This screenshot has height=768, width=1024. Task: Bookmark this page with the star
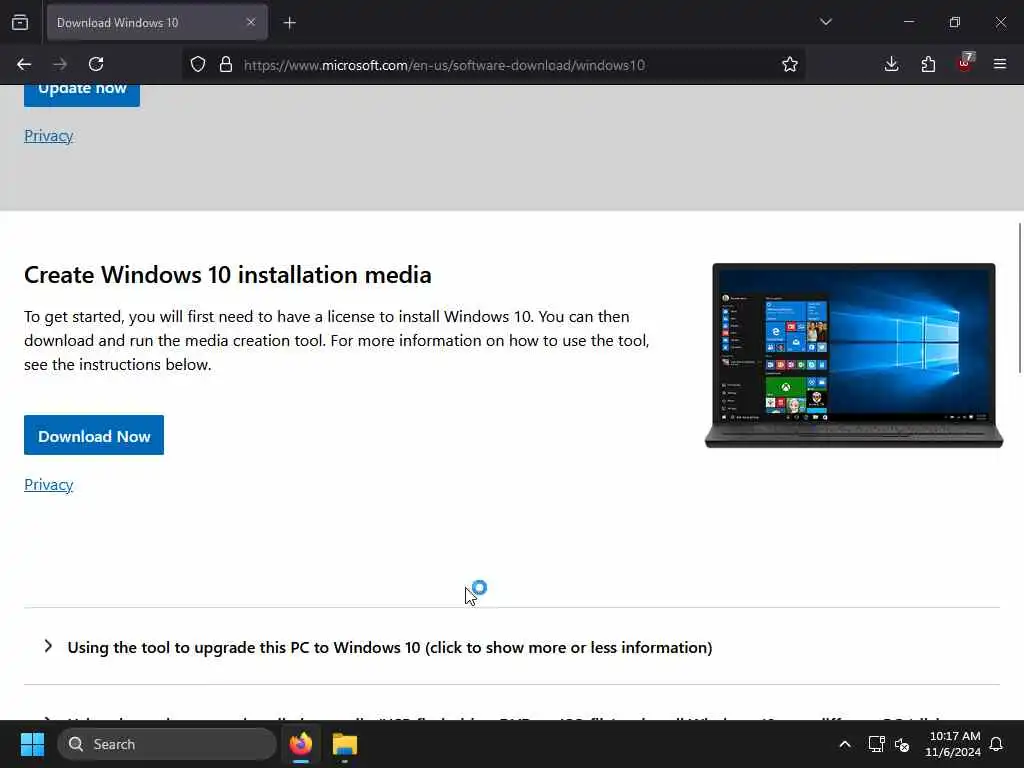click(x=790, y=64)
